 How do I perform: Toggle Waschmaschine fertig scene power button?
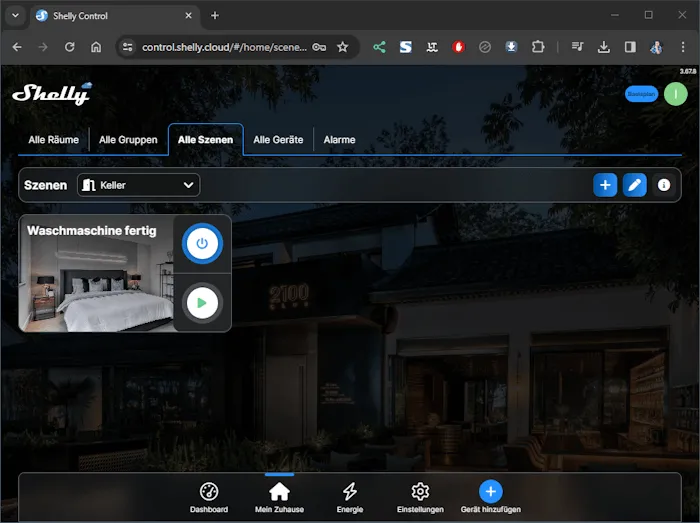coord(202,243)
